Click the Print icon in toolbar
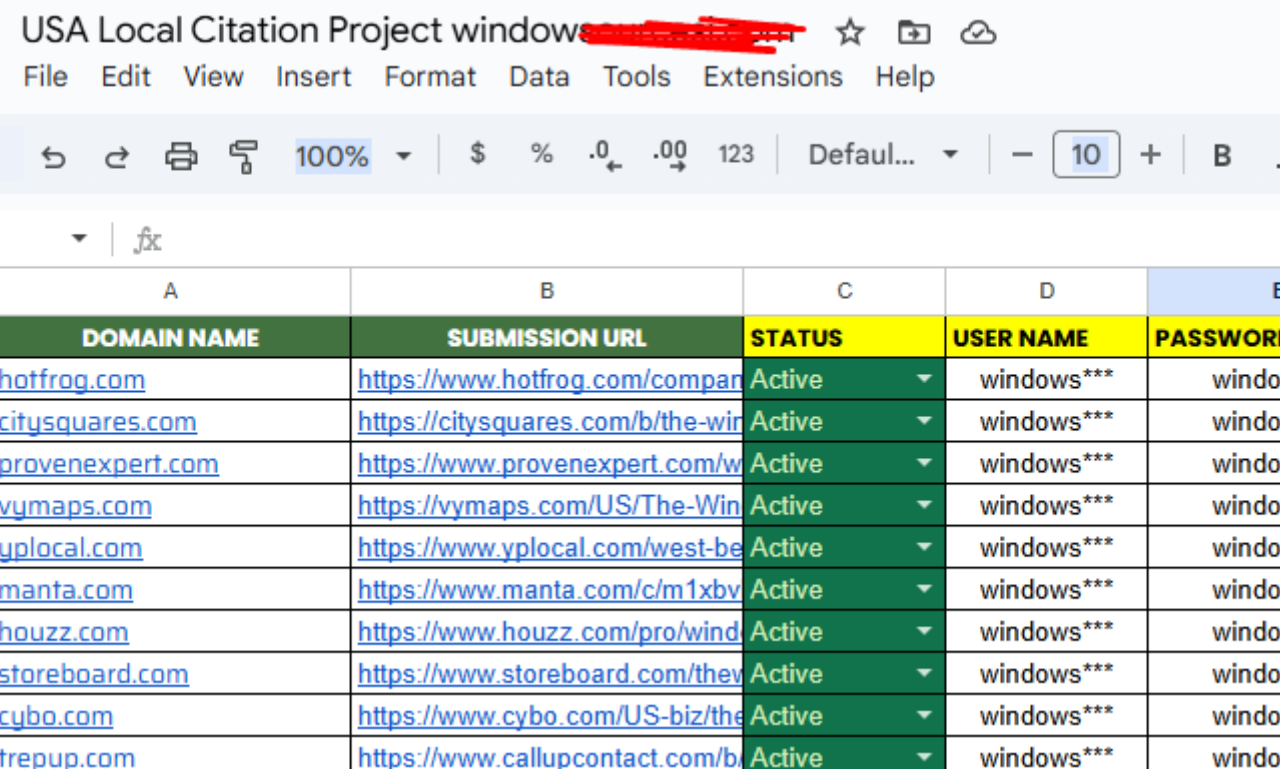 click(181, 156)
